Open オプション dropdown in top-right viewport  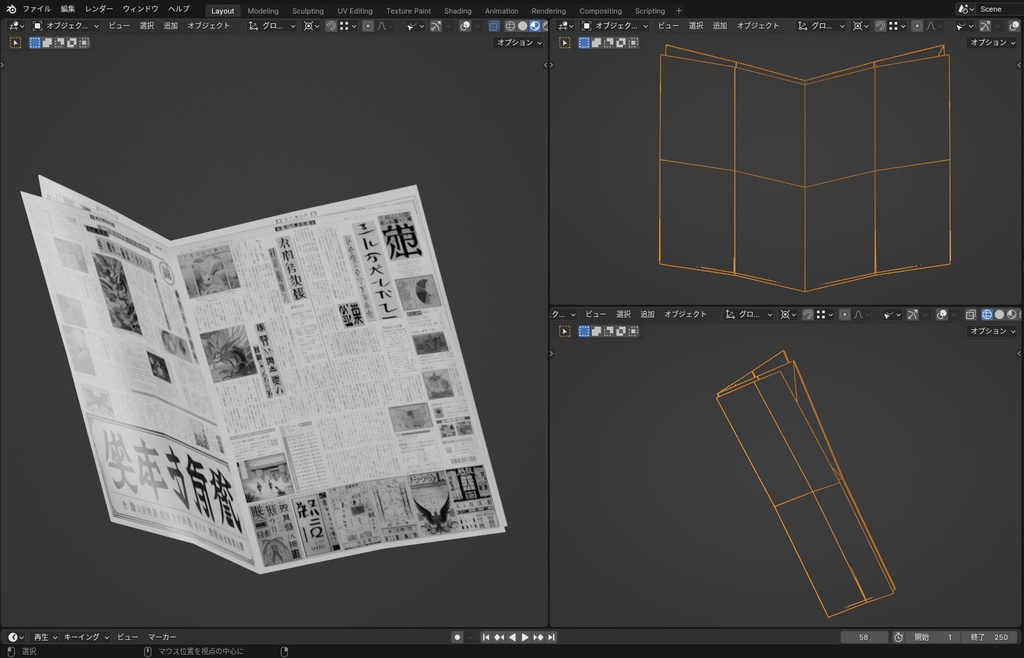(x=993, y=42)
